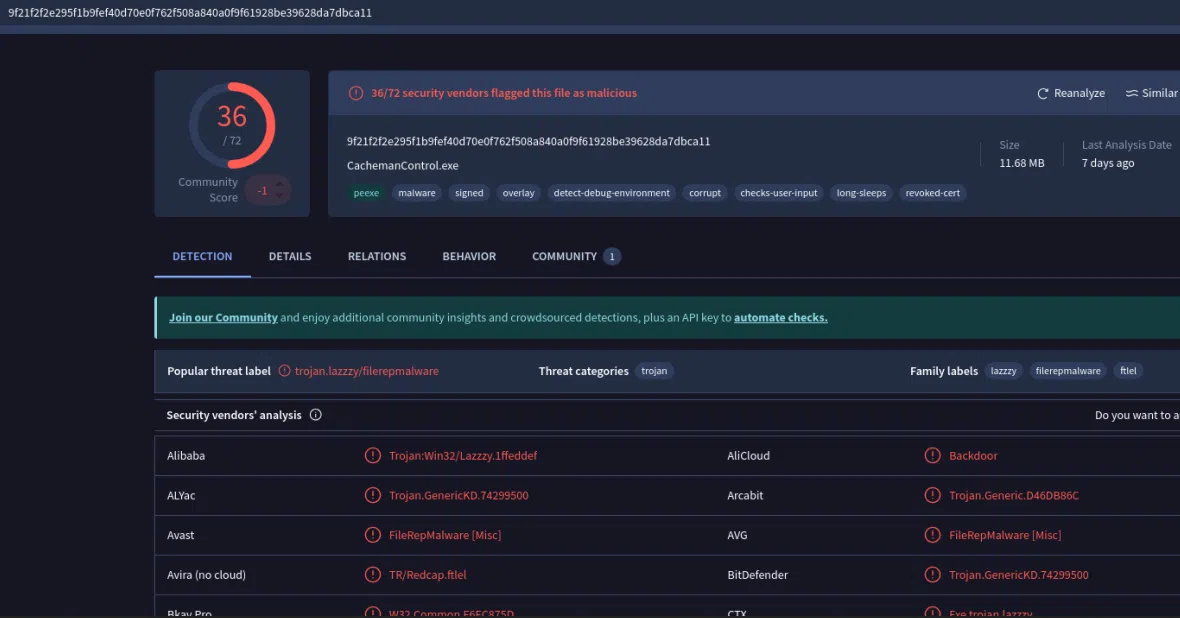
Task: Open the Details tab
Action: coord(290,257)
